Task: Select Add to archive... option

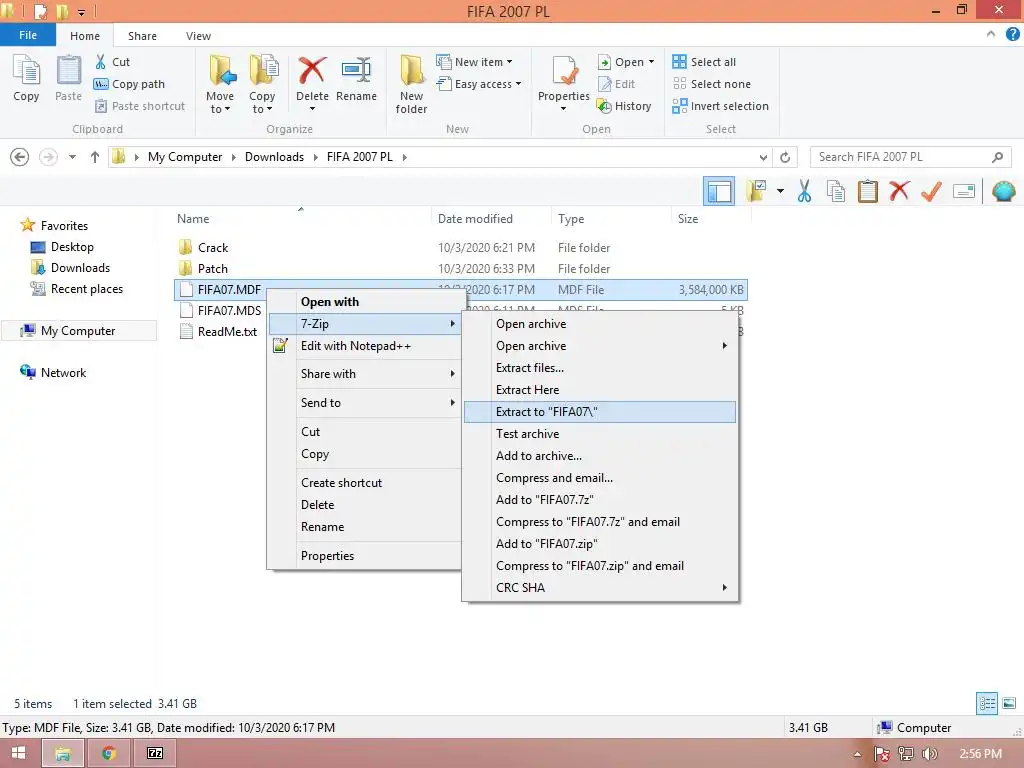Action: click(x=600, y=456)
